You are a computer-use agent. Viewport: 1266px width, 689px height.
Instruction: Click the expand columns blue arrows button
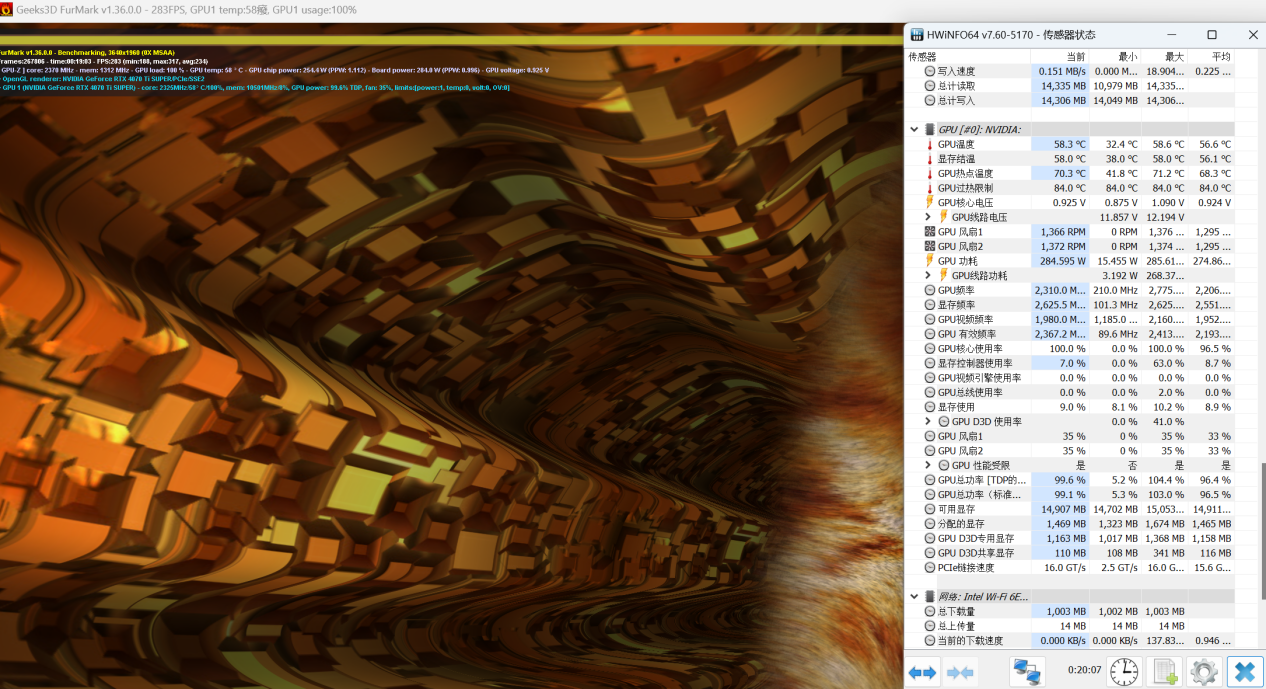922,672
